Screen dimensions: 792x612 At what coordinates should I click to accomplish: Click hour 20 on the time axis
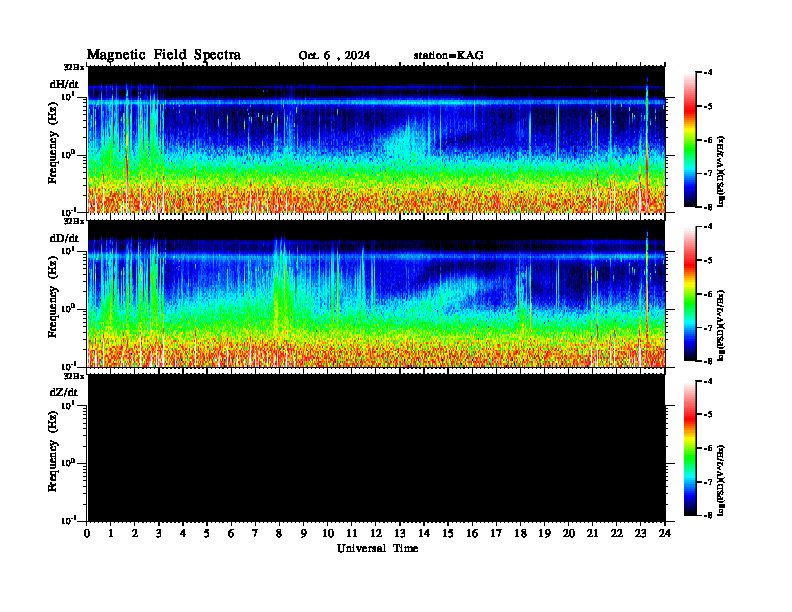tap(569, 534)
